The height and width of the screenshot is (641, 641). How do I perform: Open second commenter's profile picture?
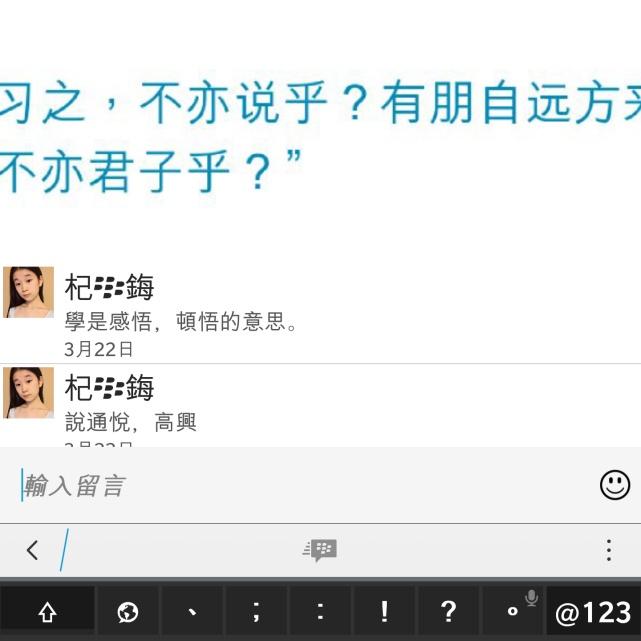point(29,393)
